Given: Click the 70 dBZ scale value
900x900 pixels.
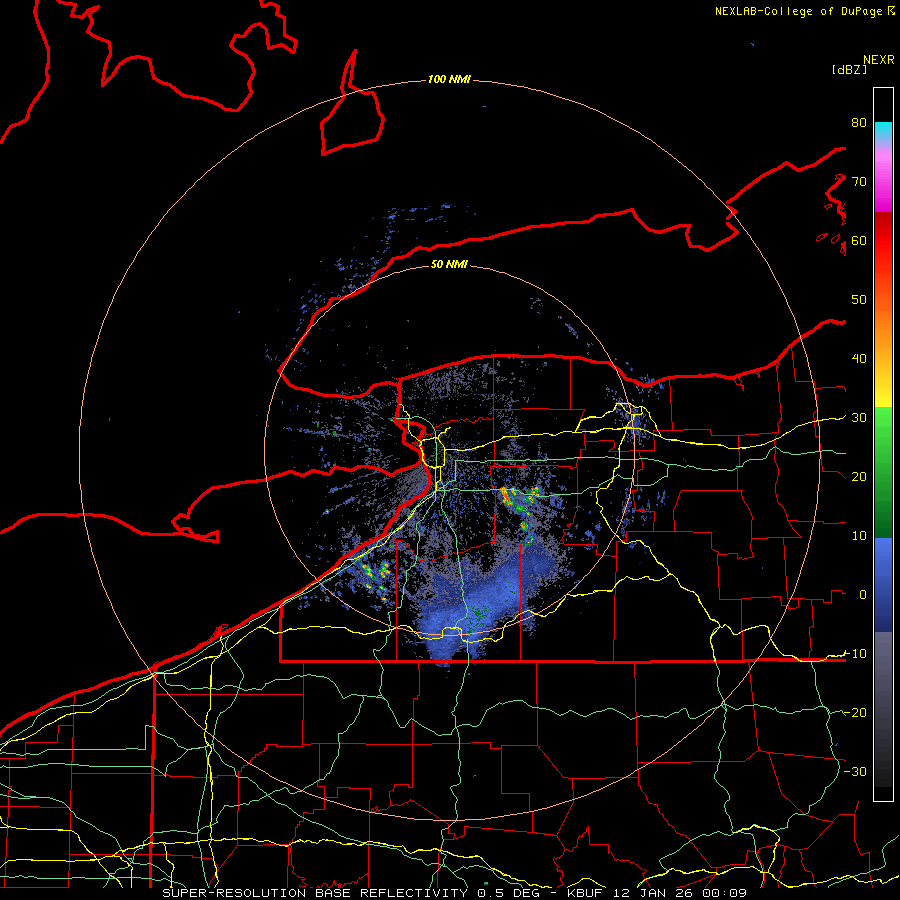Looking at the screenshot, I should click(x=859, y=181).
